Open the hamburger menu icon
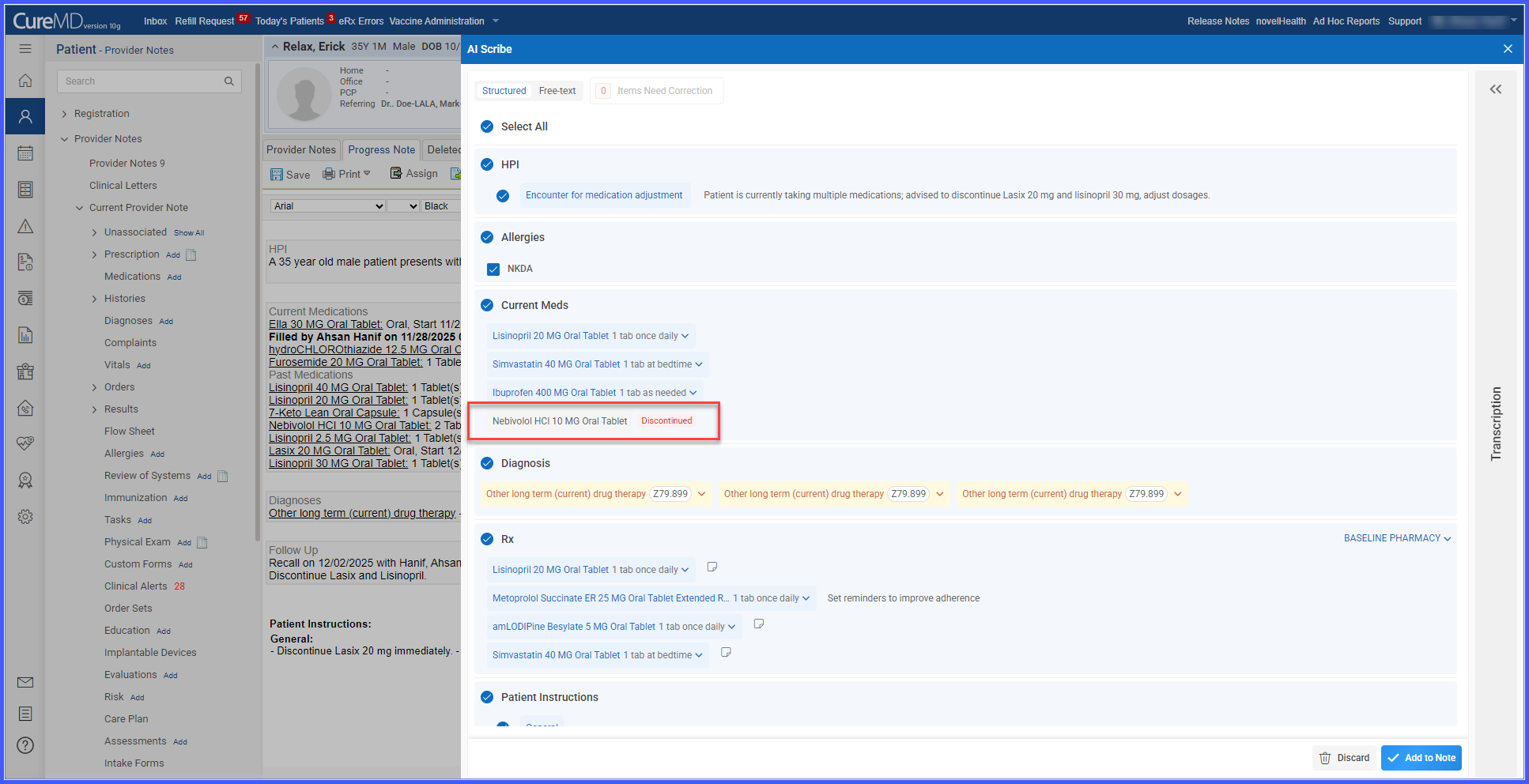Screen dimensions: 1529x784 tap(25, 49)
